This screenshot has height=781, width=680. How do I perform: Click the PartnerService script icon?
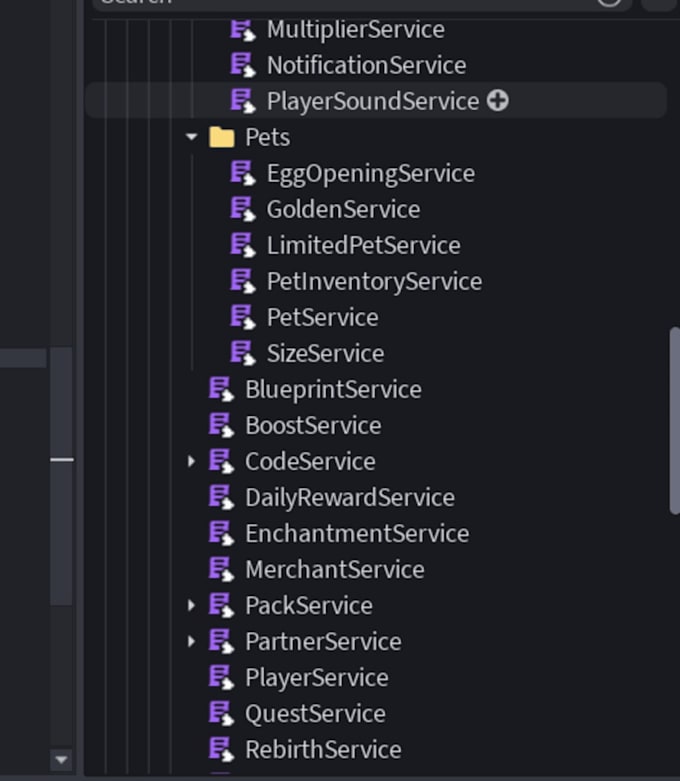[221, 642]
